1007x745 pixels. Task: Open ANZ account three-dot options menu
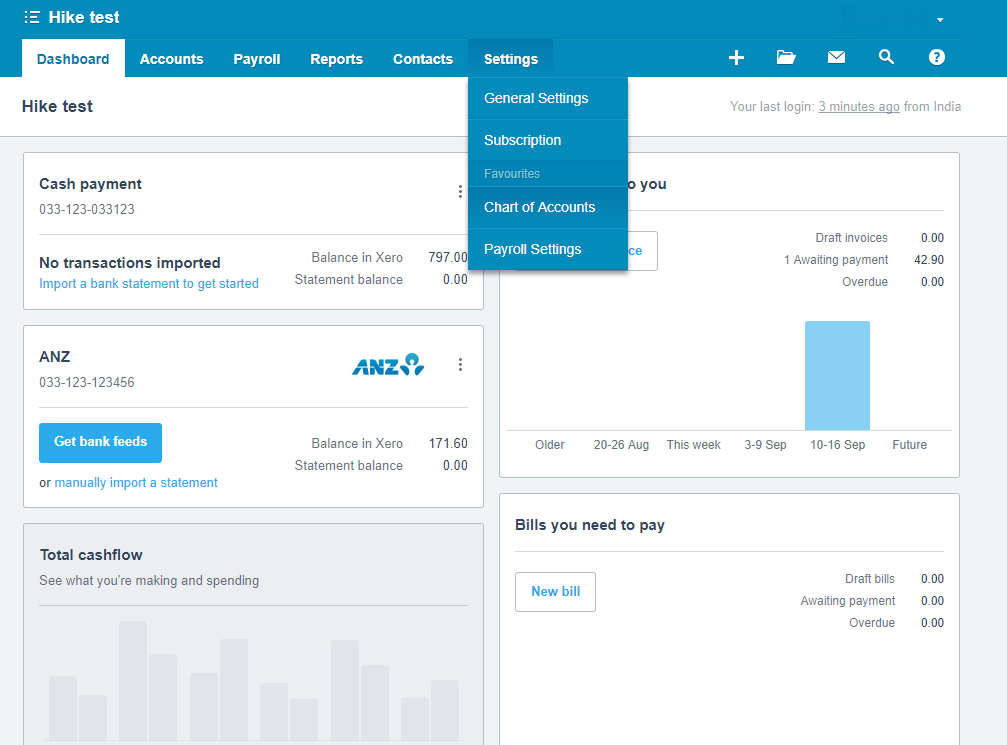pyautogui.click(x=460, y=365)
